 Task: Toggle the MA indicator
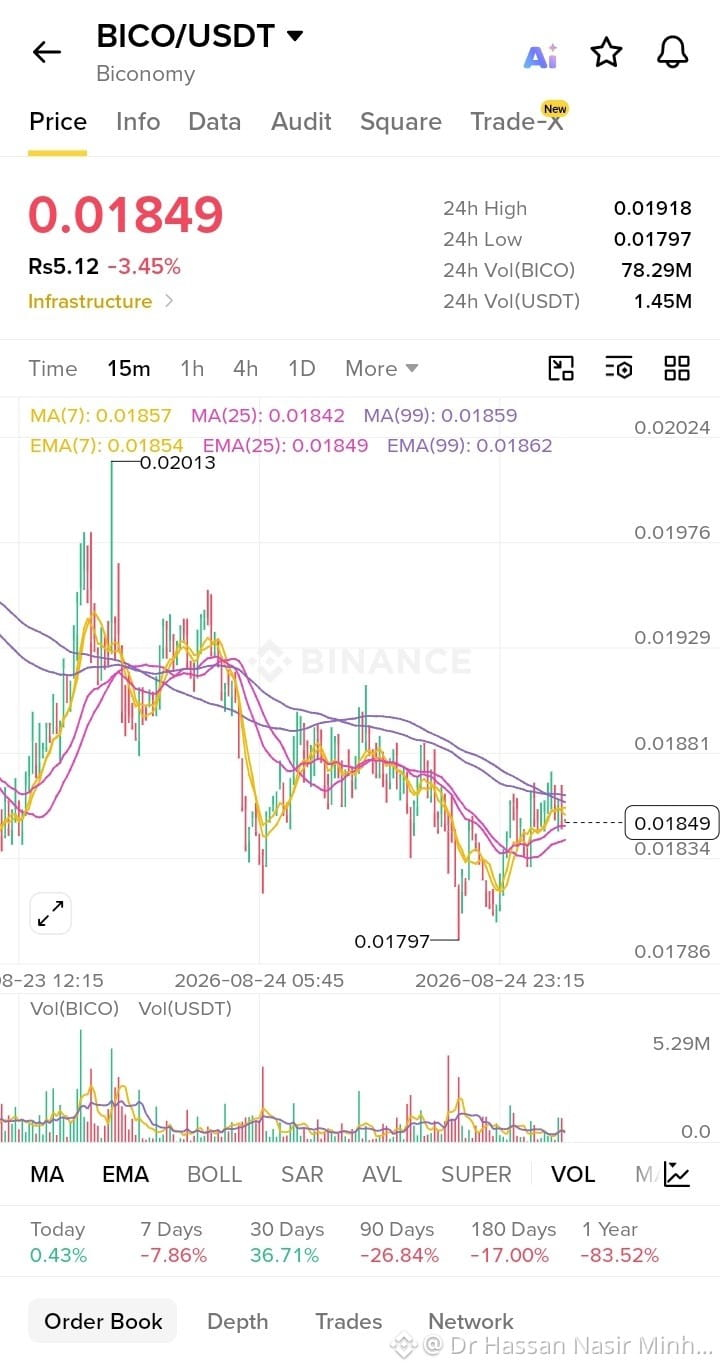(47, 1174)
